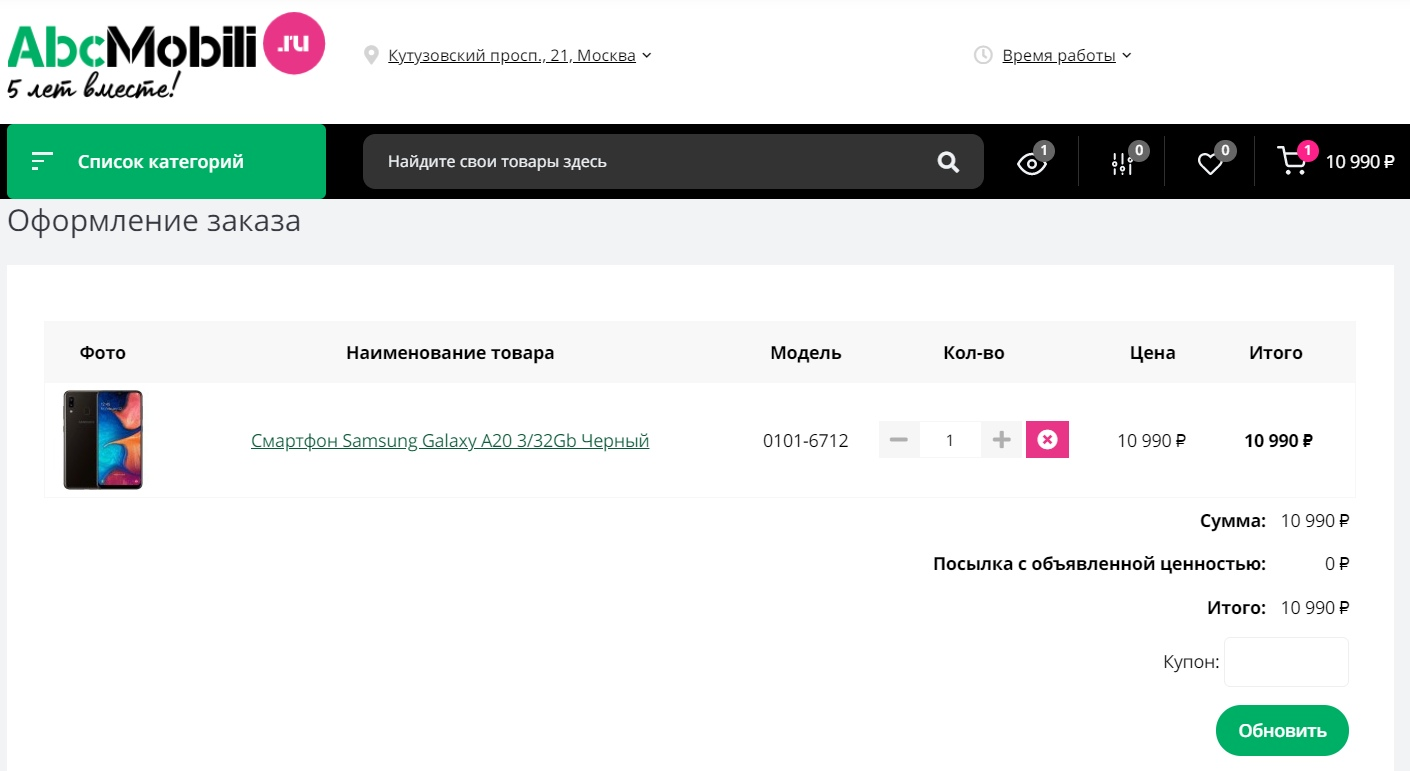Click the location pin icon
This screenshot has width=1410, height=771.
pyautogui.click(x=372, y=55)
